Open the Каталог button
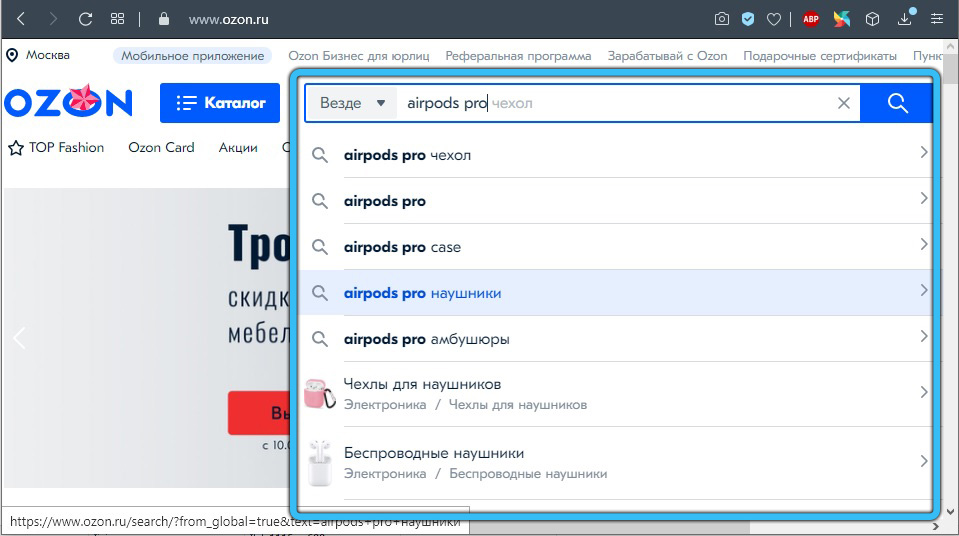The width and height of the screenshot is (959, 536). [220, 103]
